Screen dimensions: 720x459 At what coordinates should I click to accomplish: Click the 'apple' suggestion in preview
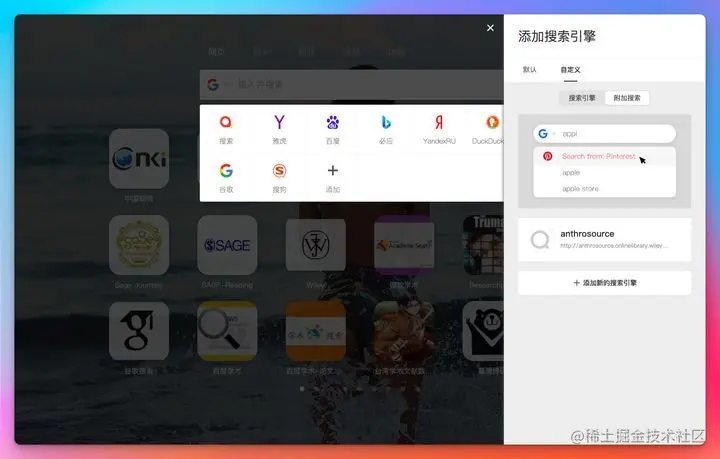(x=571, y=173)
